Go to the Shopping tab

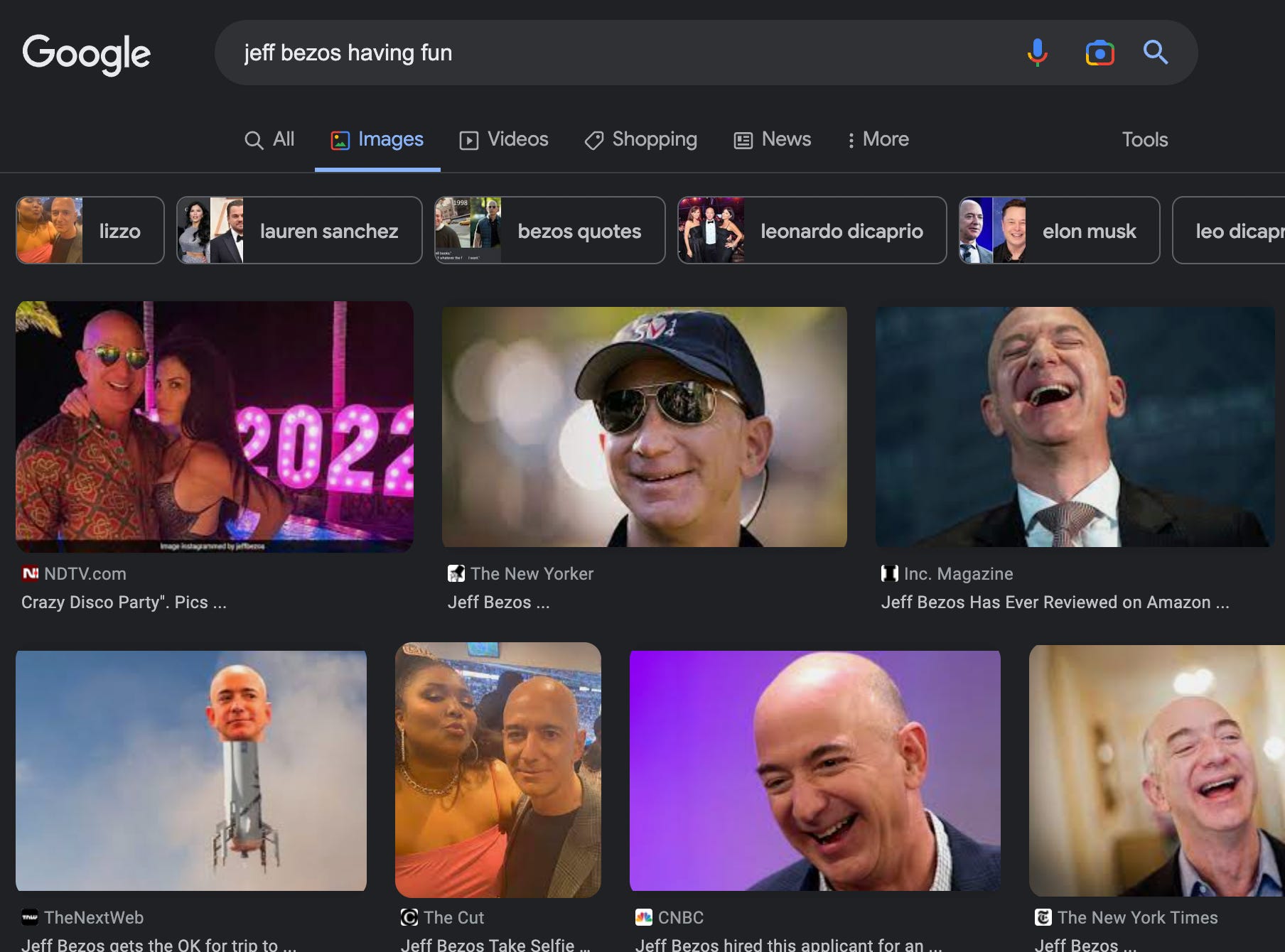click(x=640, y=139)
